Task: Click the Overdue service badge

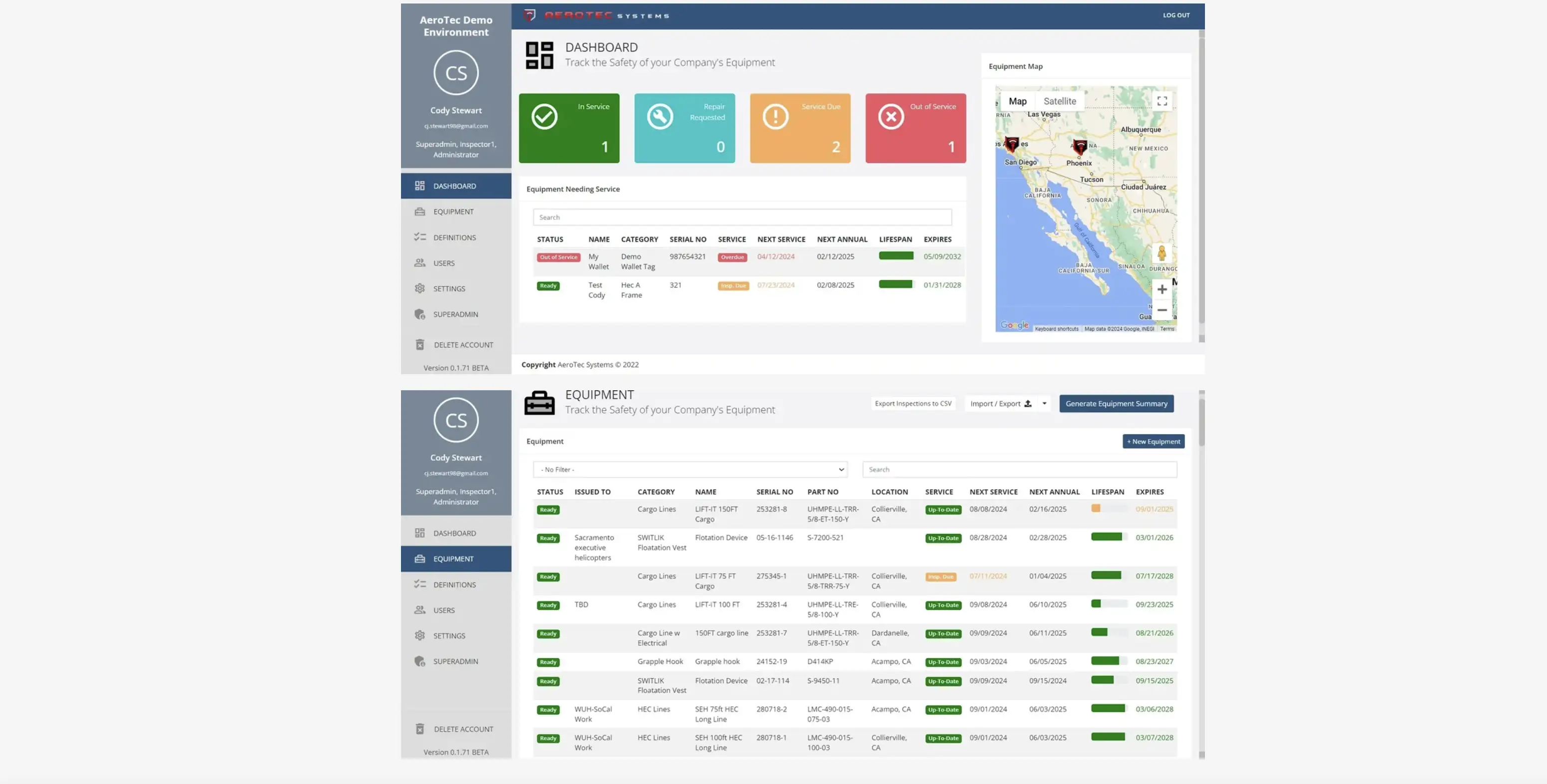Action: [x=732, y=257]
